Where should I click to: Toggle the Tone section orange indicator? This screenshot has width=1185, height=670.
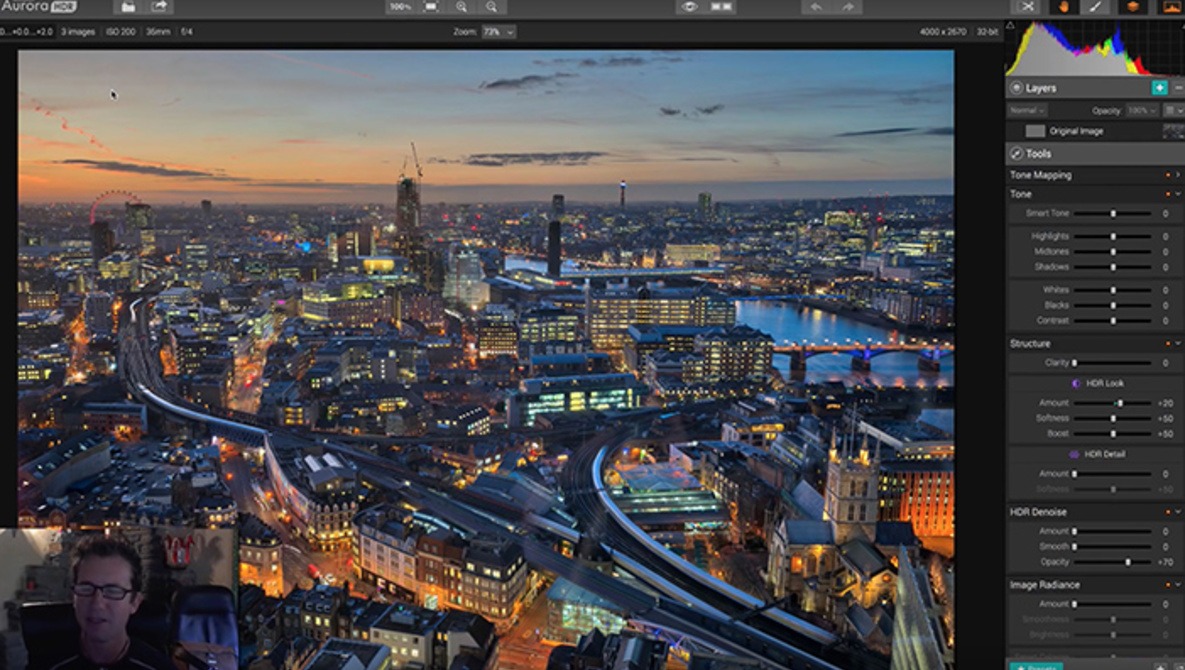click(1168, 194)
